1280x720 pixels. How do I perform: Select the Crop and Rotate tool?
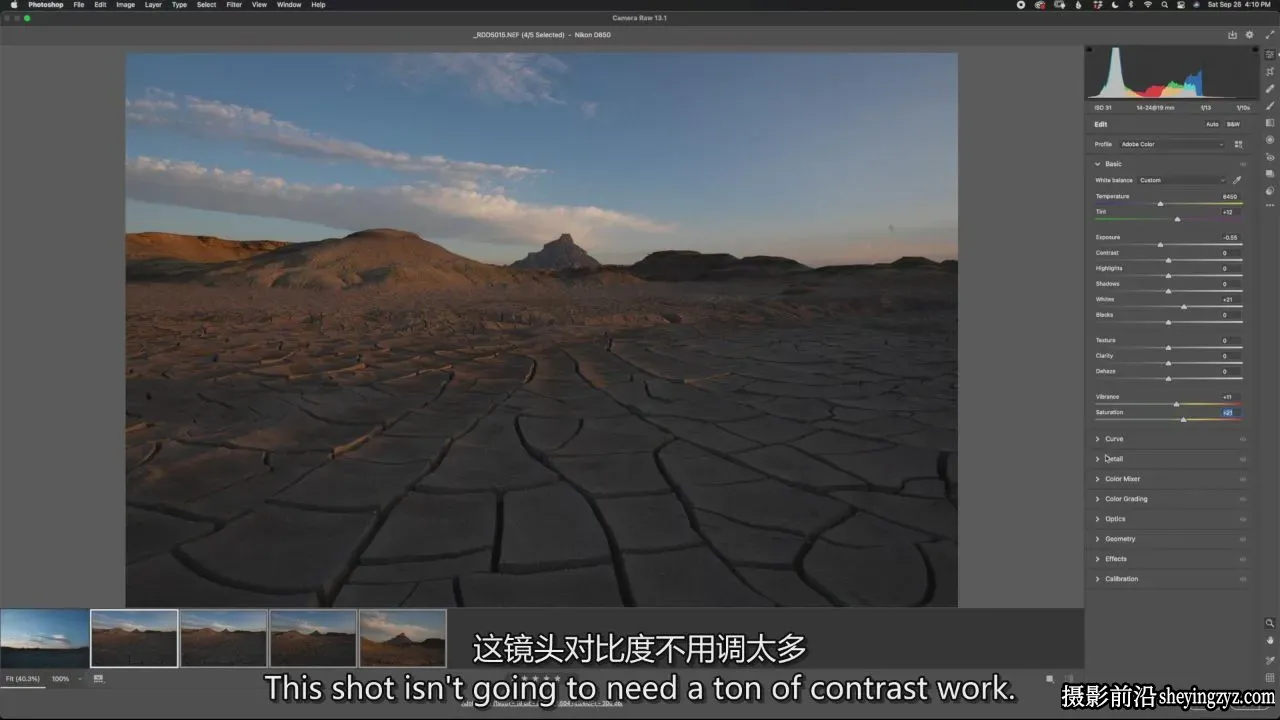point(1270,71)
